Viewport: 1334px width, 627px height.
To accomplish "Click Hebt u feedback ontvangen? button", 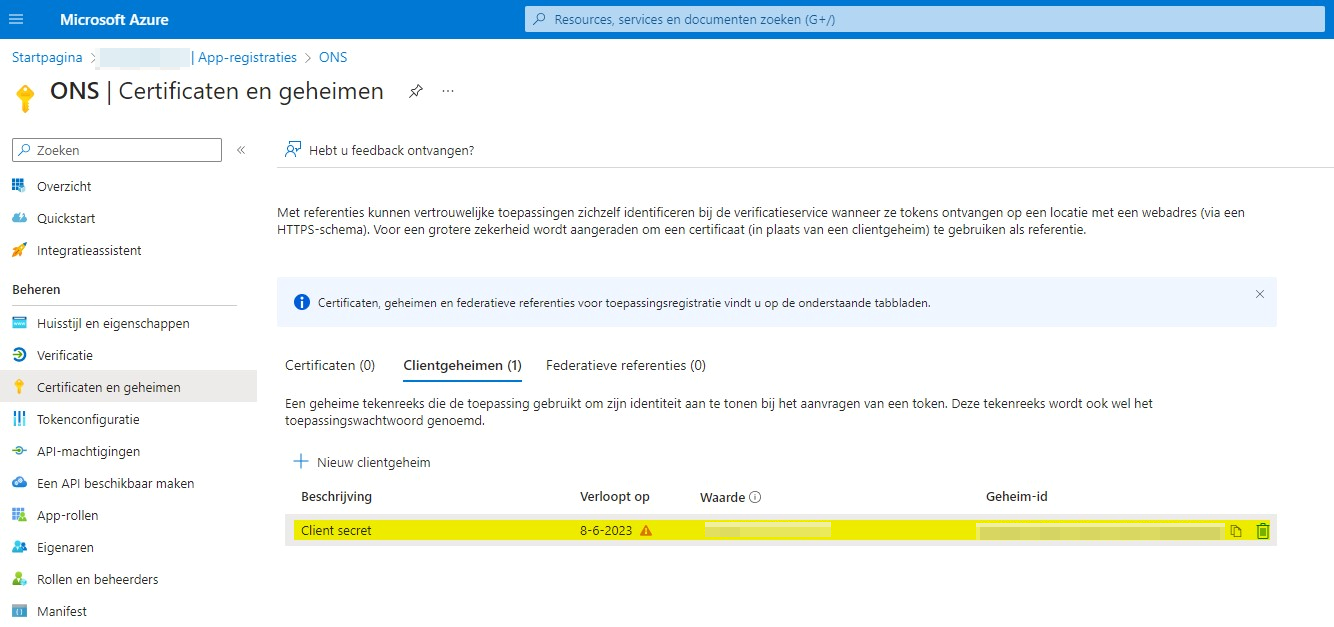I will pos(379,150).
